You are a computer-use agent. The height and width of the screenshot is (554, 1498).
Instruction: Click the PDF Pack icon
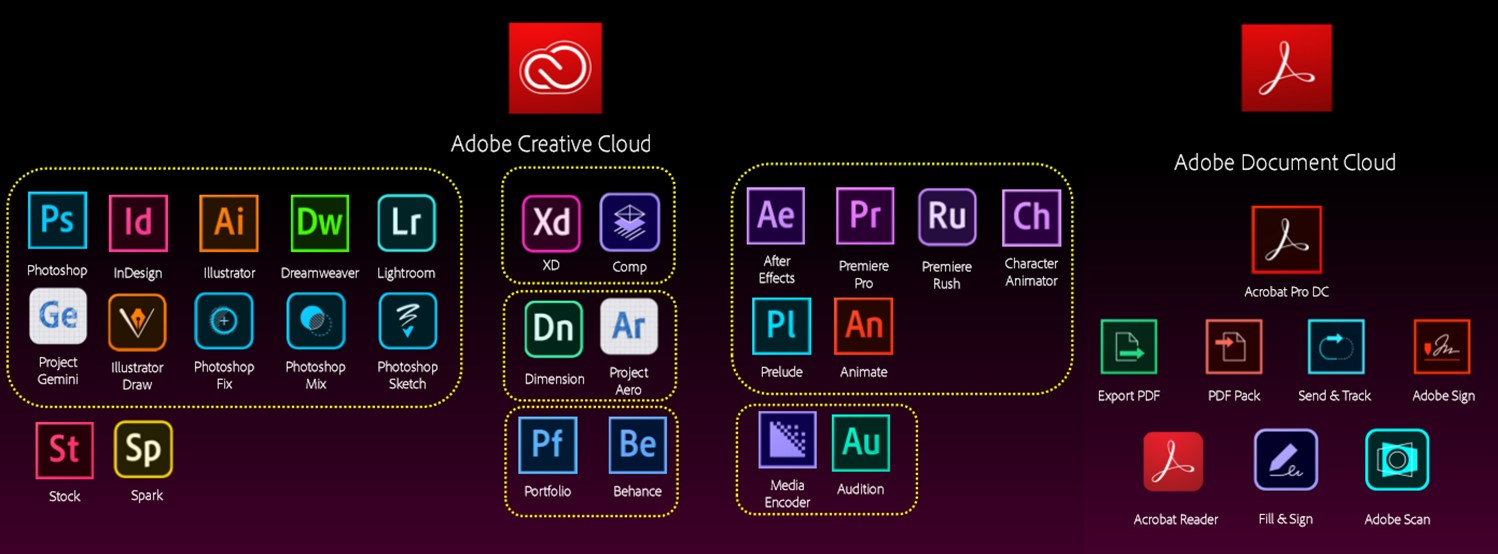1234,347
